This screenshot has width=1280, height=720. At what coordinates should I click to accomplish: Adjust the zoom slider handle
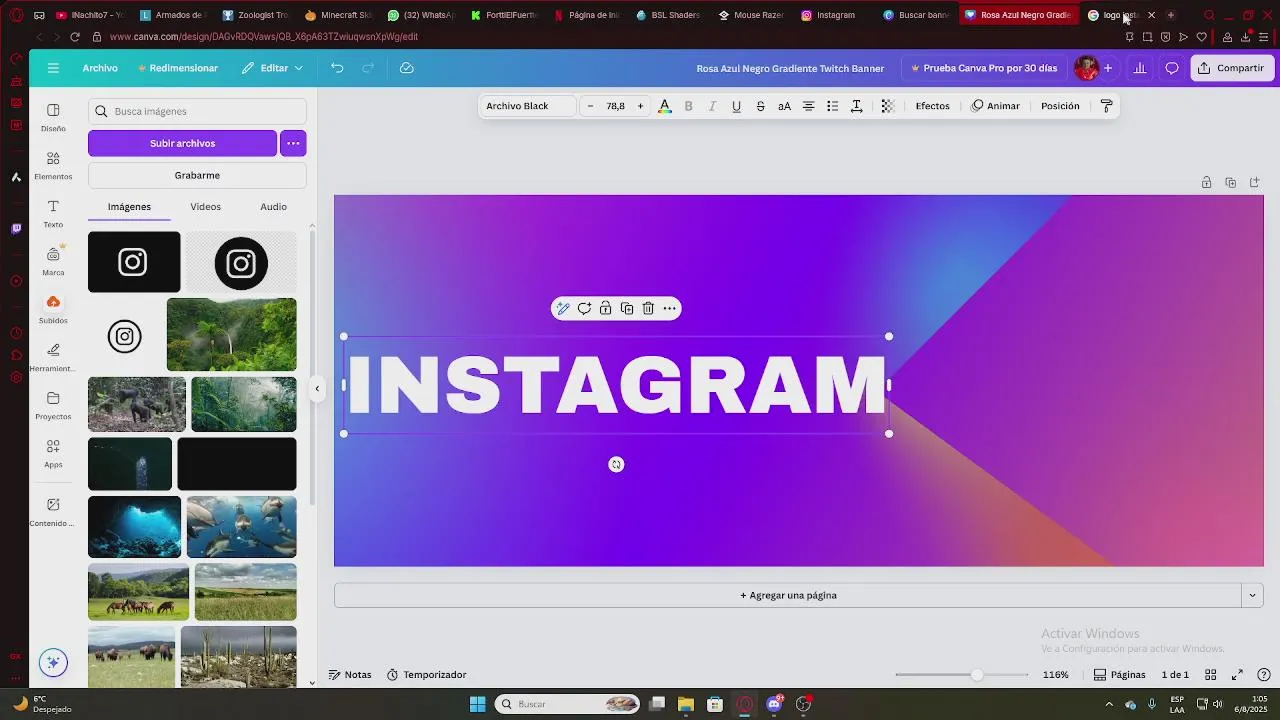click(977, 675)
